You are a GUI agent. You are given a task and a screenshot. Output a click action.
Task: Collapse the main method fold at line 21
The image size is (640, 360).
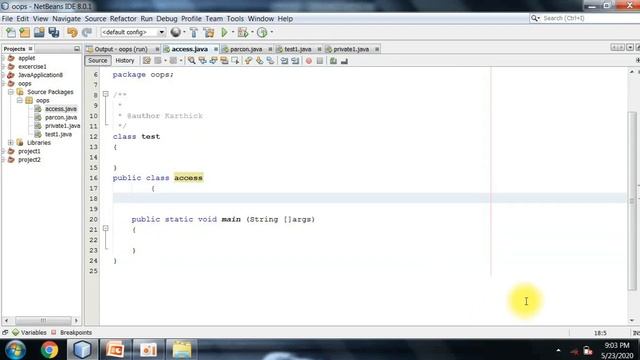pyautogui.click(x=105, y=229)
